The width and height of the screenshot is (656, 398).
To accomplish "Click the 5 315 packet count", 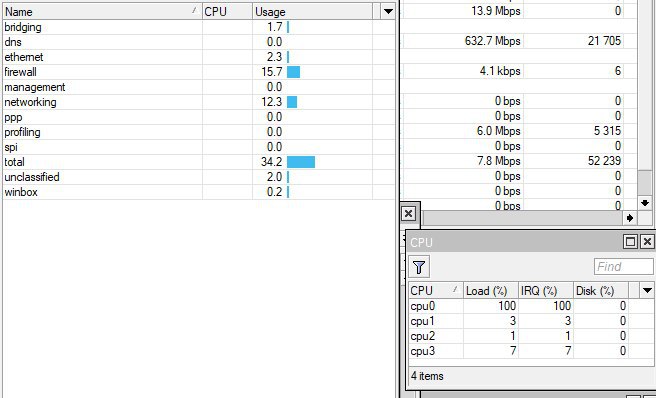I will [x=607, y=131].
